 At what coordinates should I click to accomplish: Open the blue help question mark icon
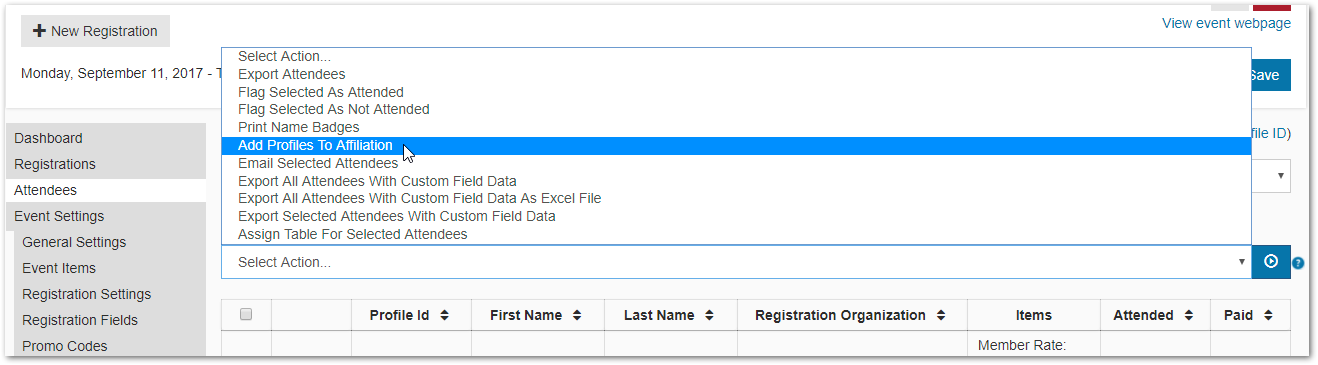tap(1298, 263)
